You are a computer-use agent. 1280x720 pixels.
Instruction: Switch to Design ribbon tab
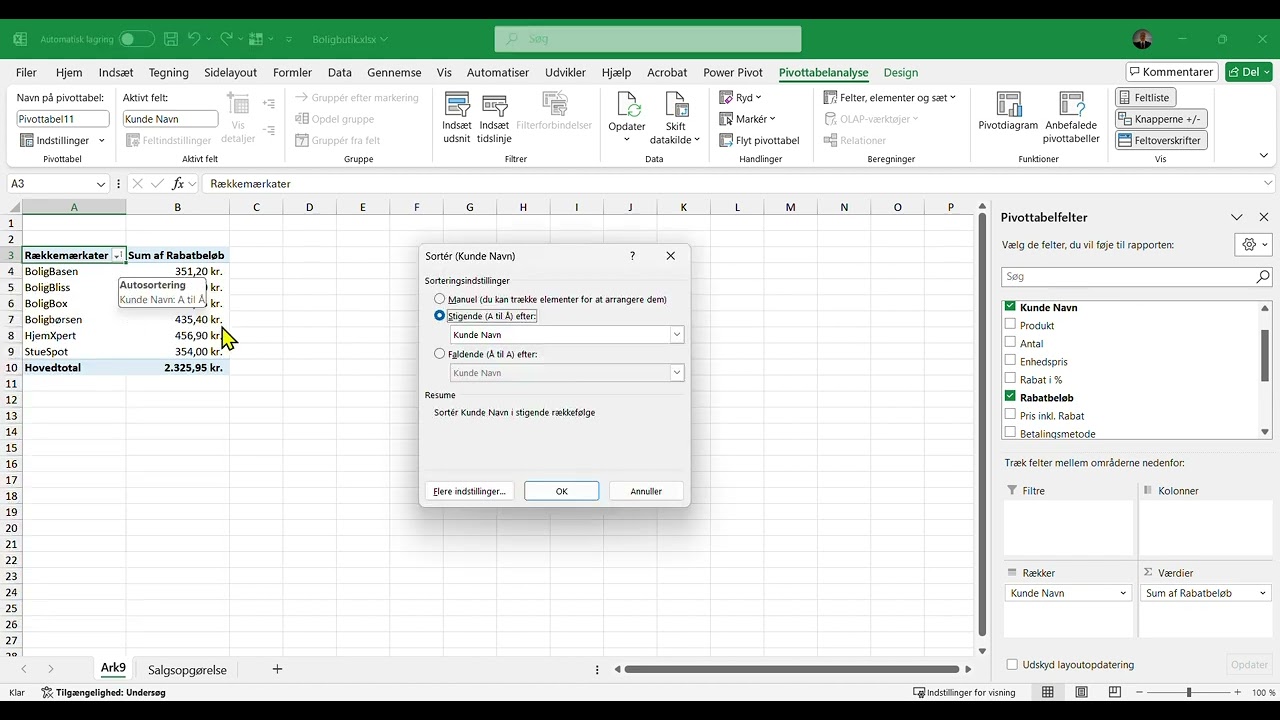(x=901, y=73)
